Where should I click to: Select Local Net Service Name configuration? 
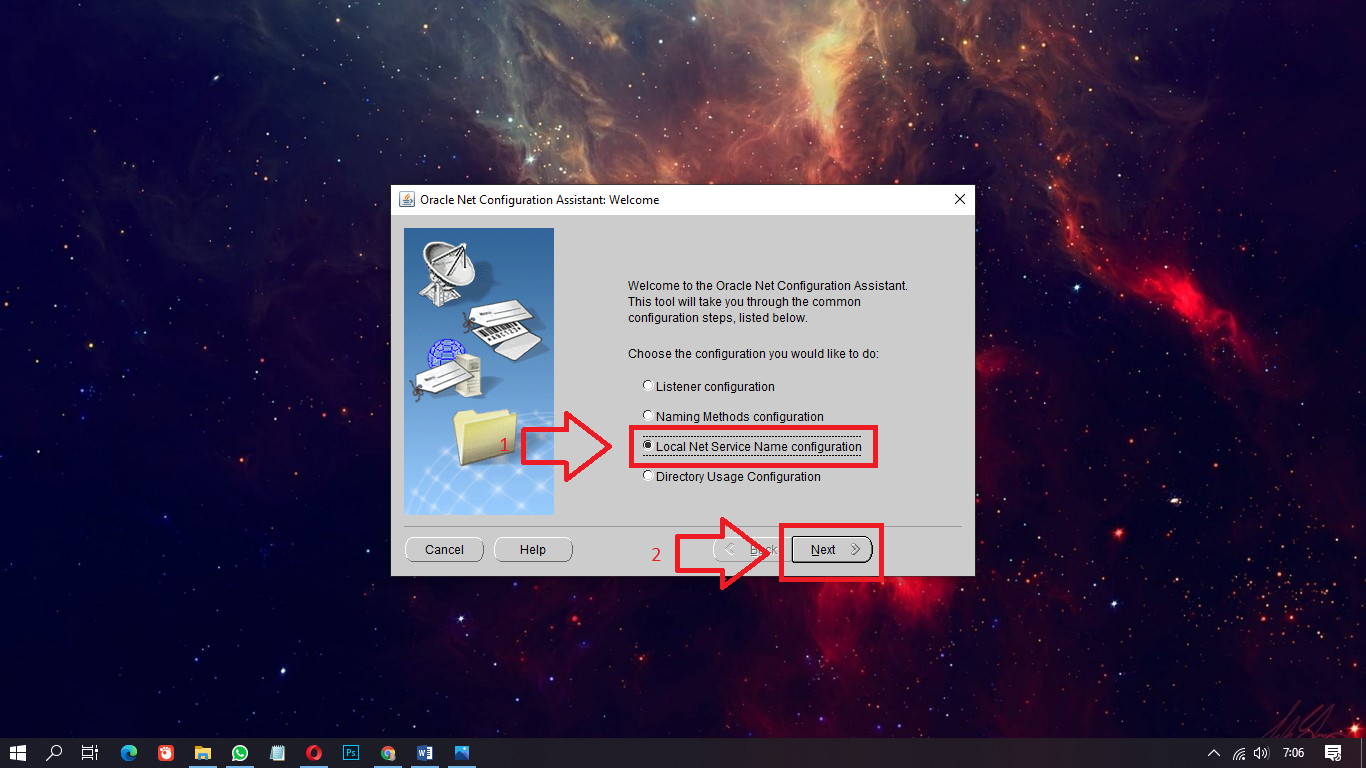click(752, 447)
